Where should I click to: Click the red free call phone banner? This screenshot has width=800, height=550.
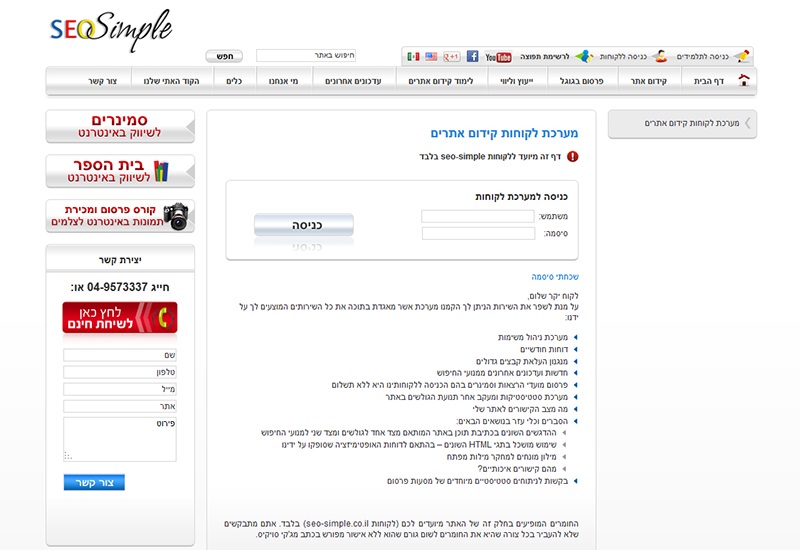120,318
